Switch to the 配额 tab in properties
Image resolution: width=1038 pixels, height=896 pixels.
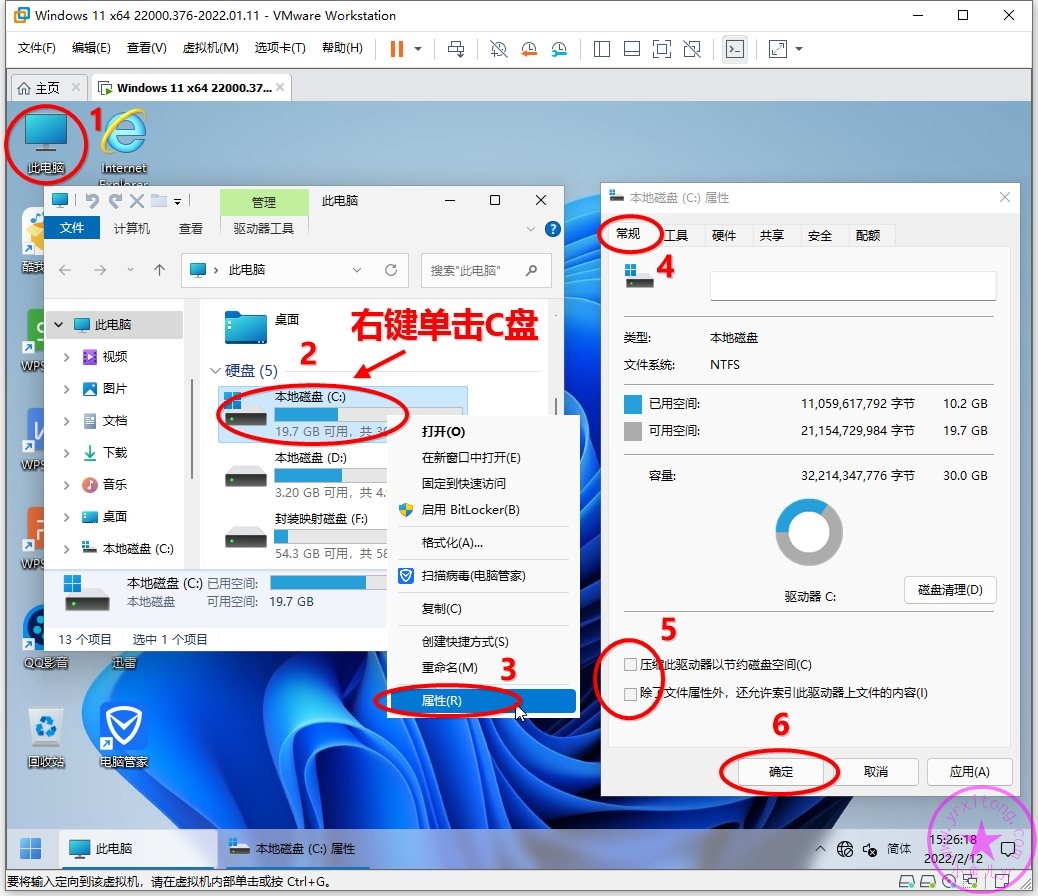pos(868,235)
